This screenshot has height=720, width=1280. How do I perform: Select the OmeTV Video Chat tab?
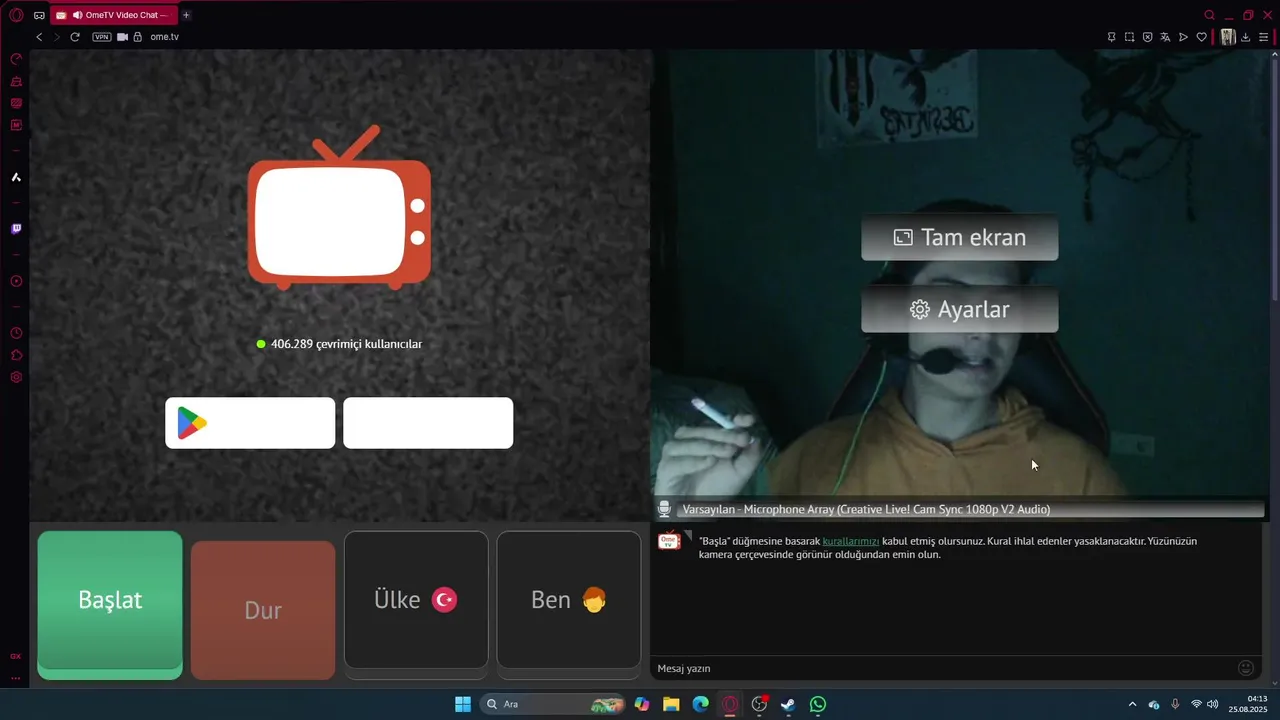pos(113,15)
